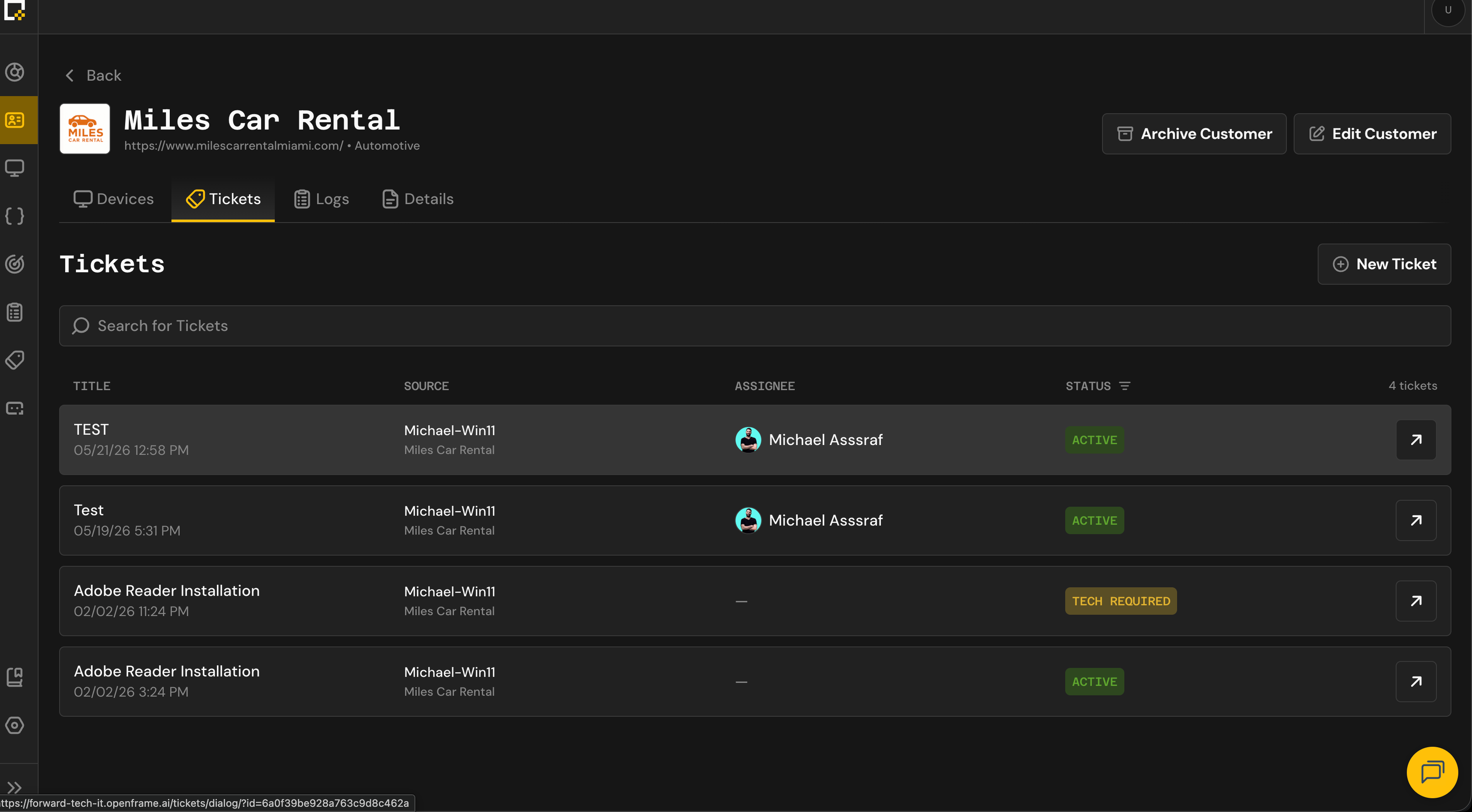This screenshot has height=812, width=1472.
Task: Click the '4 tickets' count text
Action: pos(1413,386)
